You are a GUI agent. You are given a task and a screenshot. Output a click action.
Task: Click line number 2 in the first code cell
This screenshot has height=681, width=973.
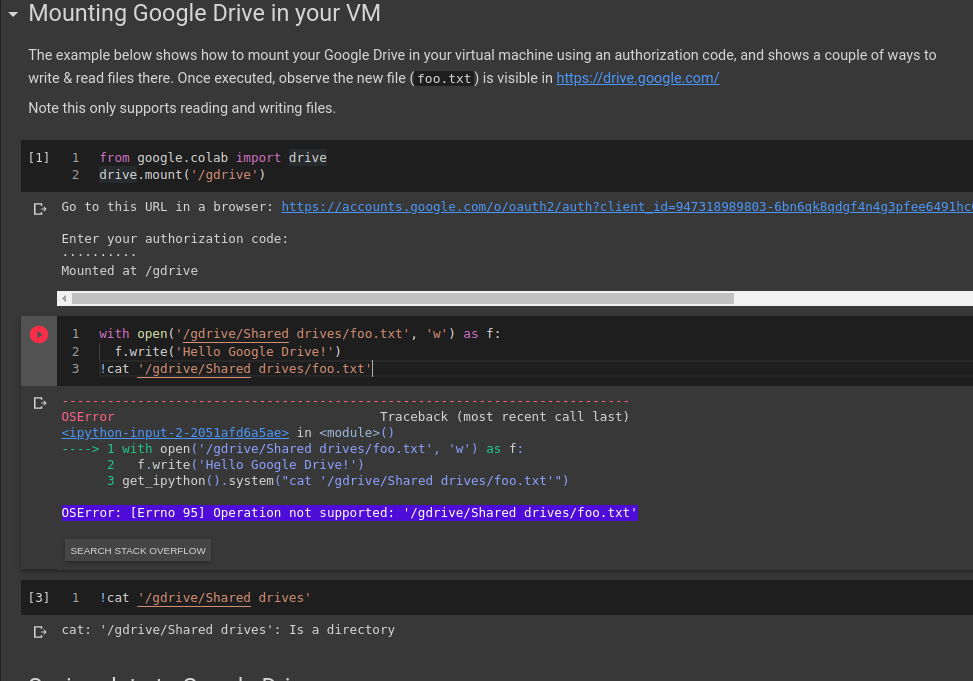coord(75,173)
